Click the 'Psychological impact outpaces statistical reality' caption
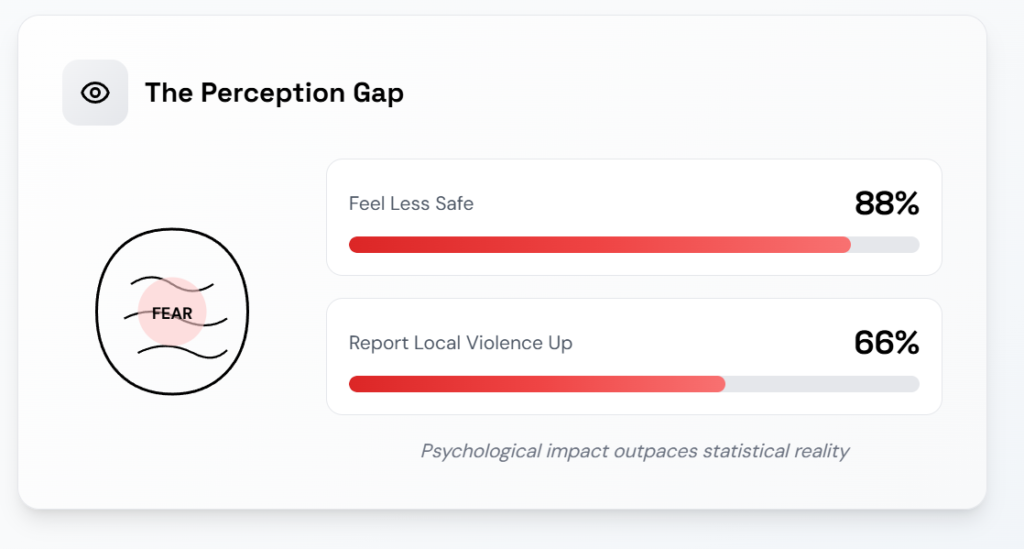Image resolution: width=1024 pixels, height=549 pixels. click(634, 451)
